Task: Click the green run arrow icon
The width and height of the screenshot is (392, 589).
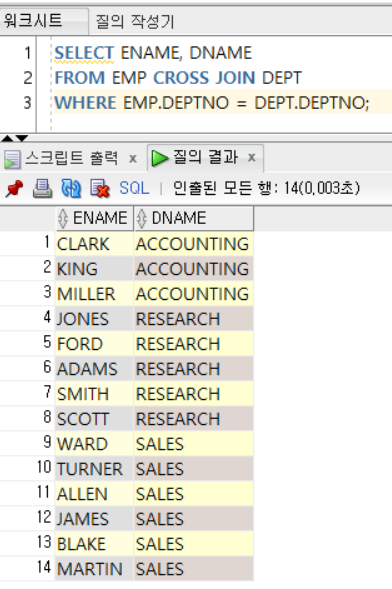Action: point(160,158)
